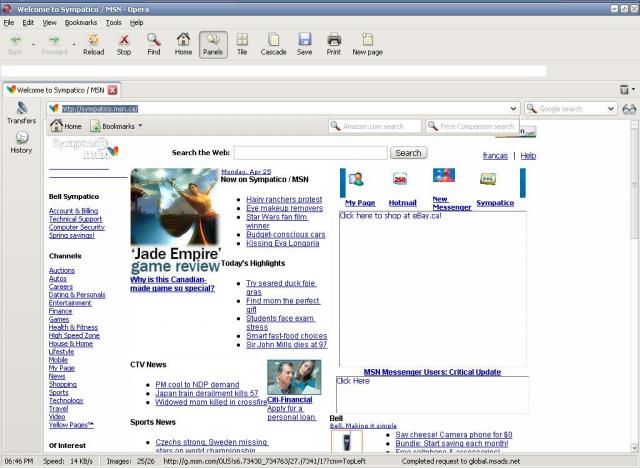Viewport: 640px width, 468px height.
Task: Open the Google search engine dropdown
Action: coord(610,108)
